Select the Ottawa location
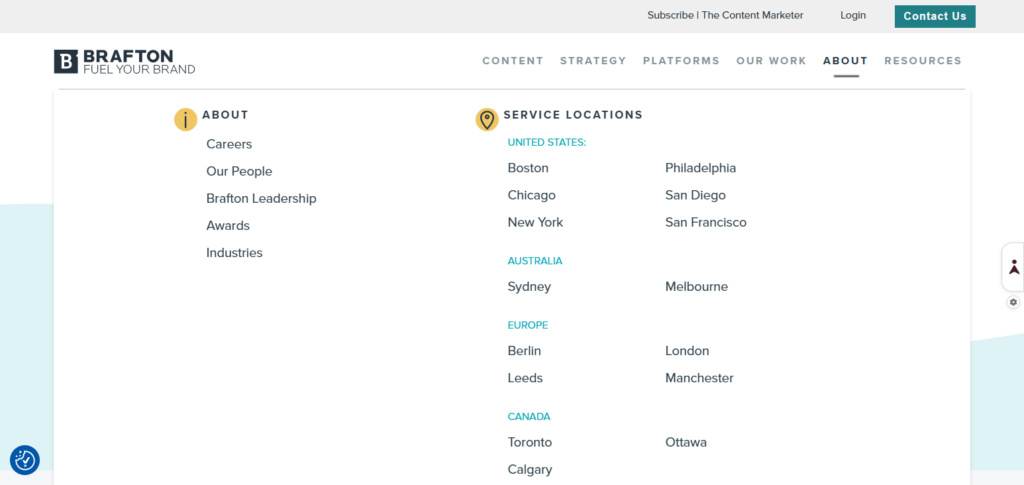 tap(686, 443)
